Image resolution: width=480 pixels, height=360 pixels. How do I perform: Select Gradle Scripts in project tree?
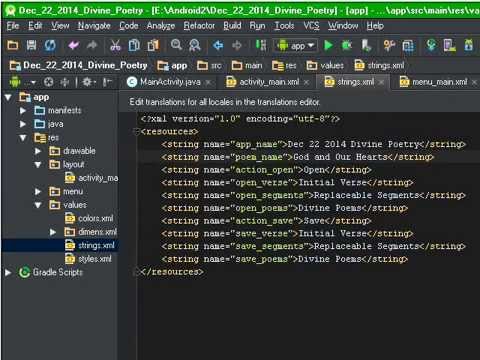[51, 273]
